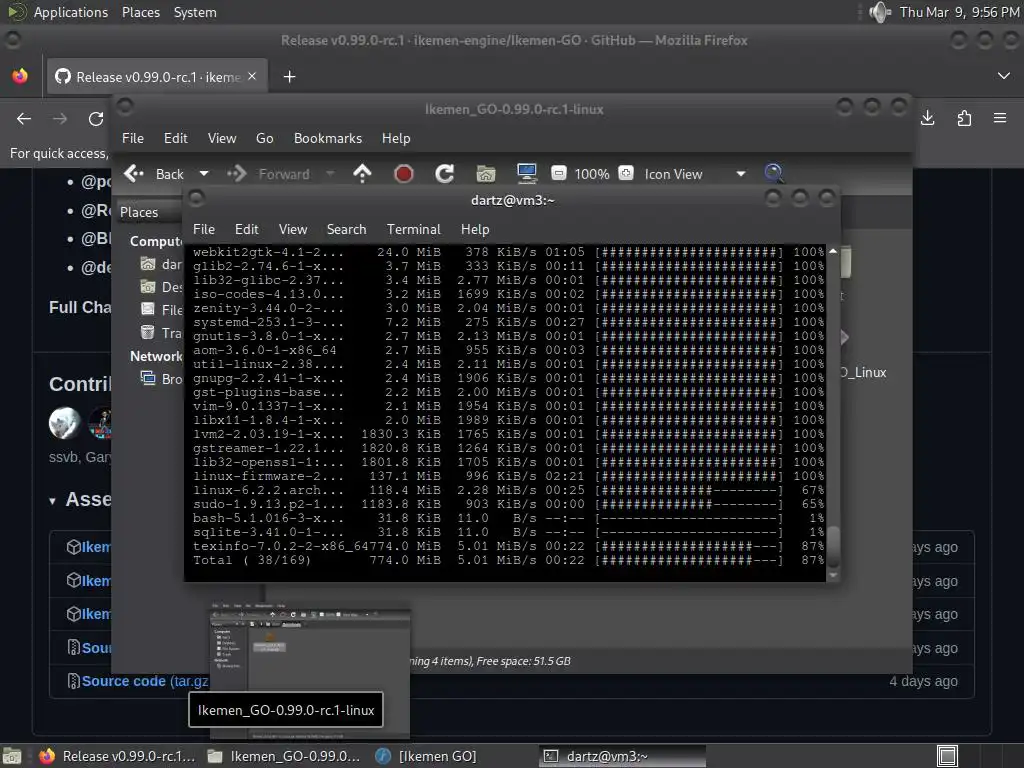Switch to dartz@vm3 terminal taskbar button
The height and width of the screenshot is (768, 1024).
click(622, 756)
